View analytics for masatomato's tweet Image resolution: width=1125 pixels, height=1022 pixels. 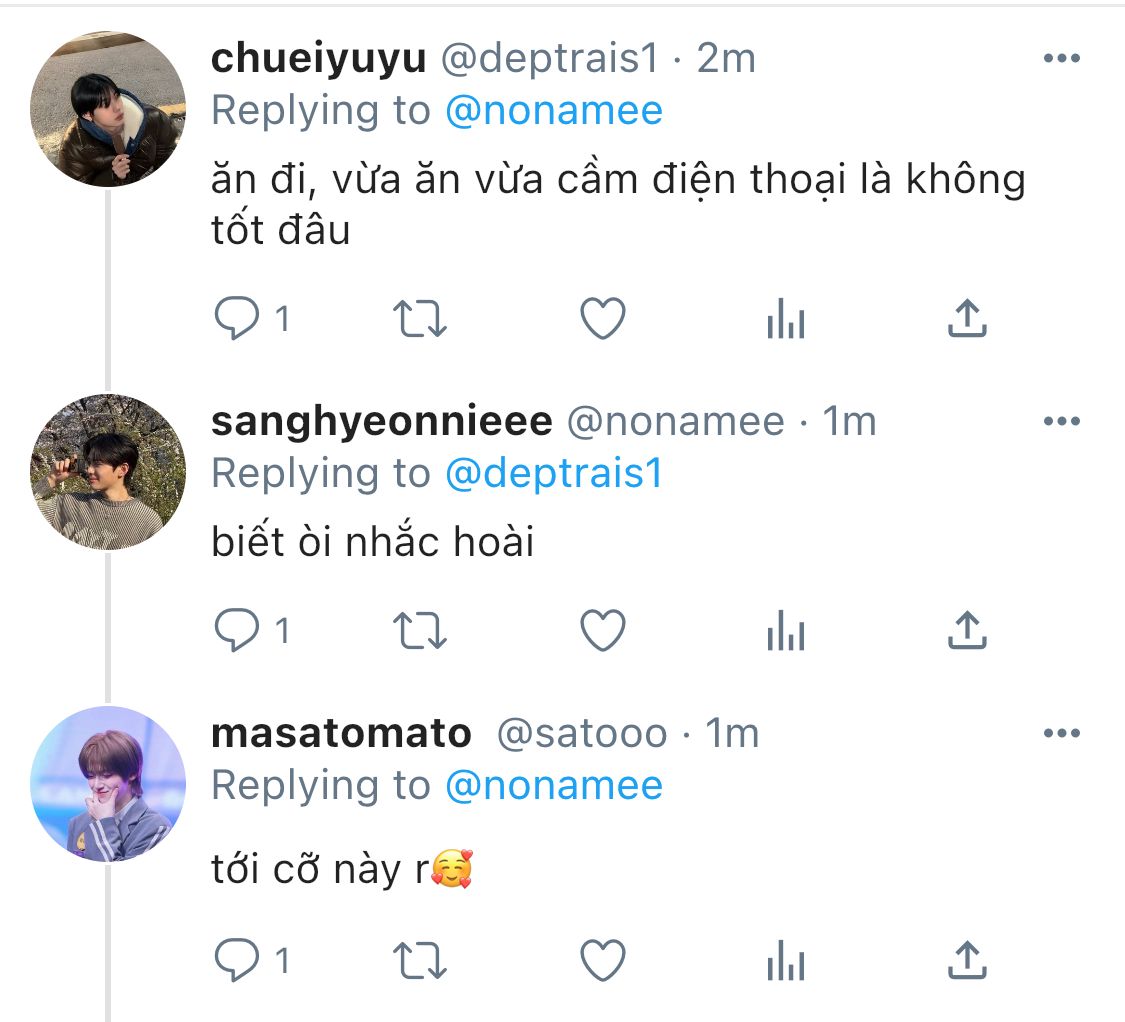point(785,961)
